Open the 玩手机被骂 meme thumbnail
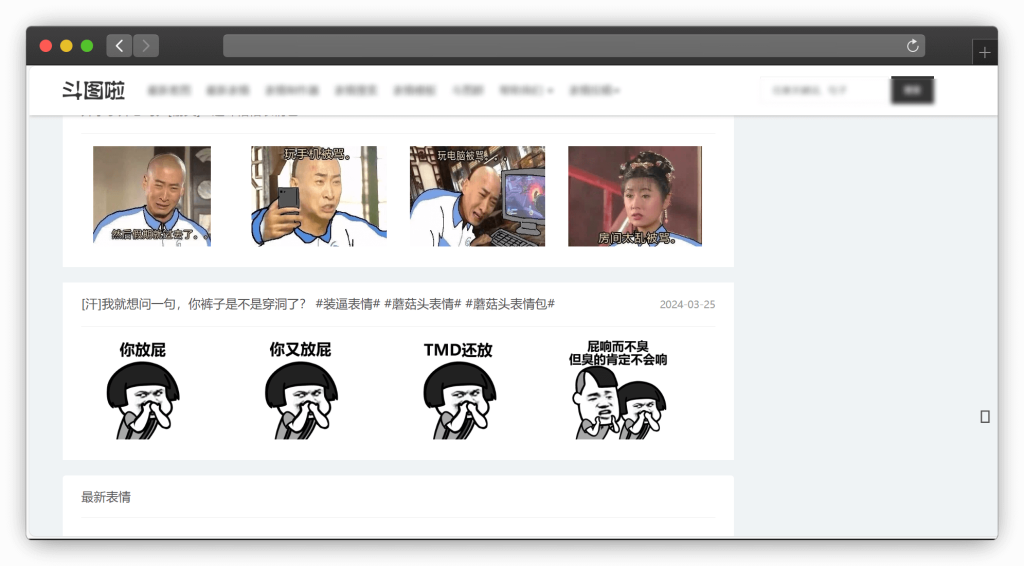Image resolution: width=1024 pixels, height=566 pixels. pos(319,196)
